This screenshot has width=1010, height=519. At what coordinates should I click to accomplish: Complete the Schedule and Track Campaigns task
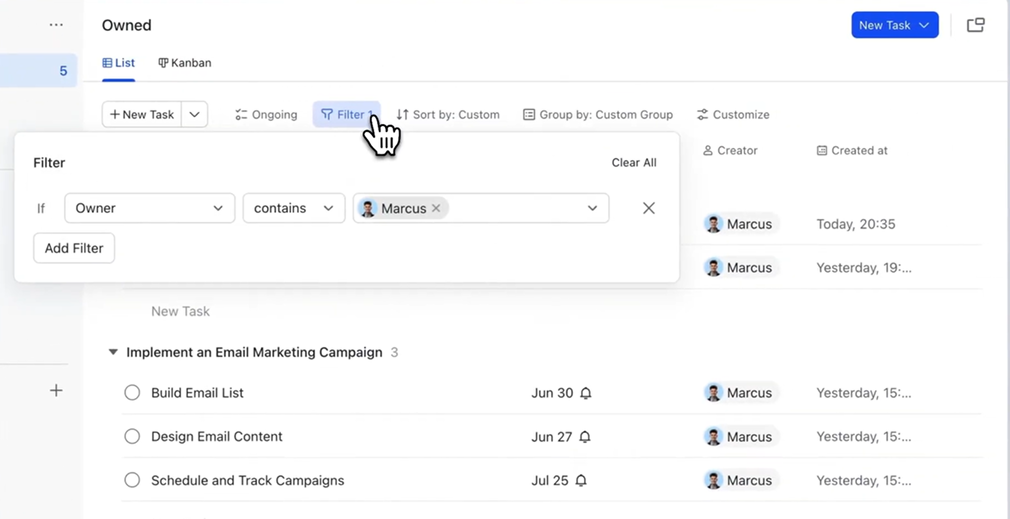point(132,481)
